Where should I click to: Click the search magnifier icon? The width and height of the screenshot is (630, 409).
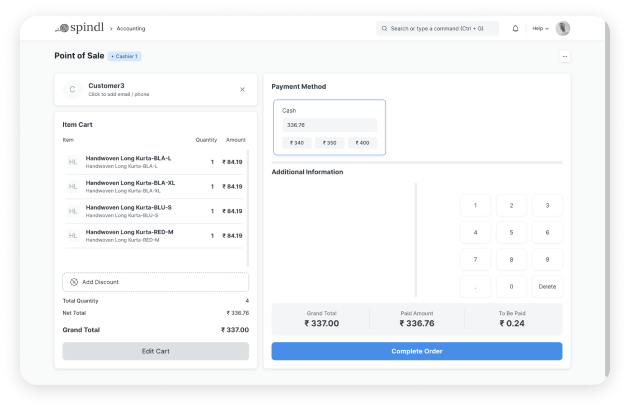pos(385,29)
